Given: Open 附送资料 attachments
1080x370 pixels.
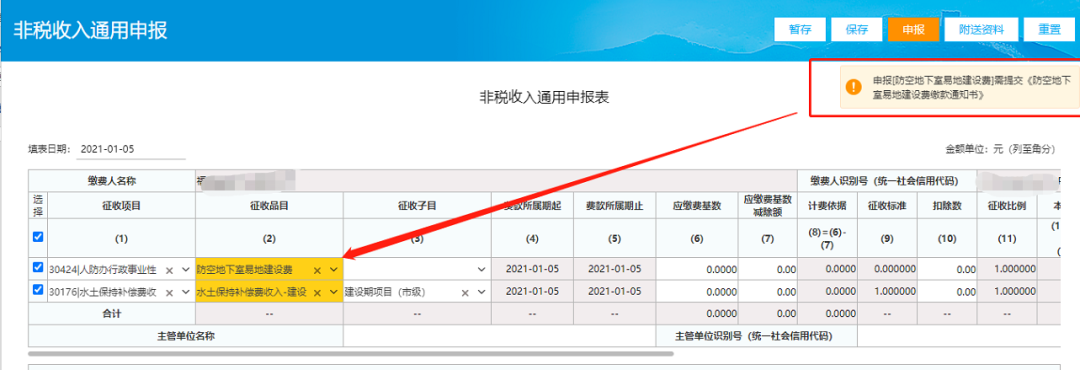Looking at the screenshot, I should (981, 30).
